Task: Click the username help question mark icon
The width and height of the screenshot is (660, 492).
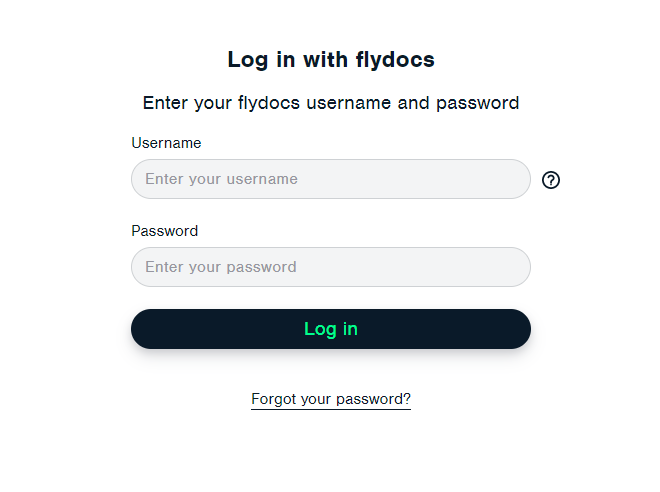Action: pyautogui.click(x=551, y=180)
